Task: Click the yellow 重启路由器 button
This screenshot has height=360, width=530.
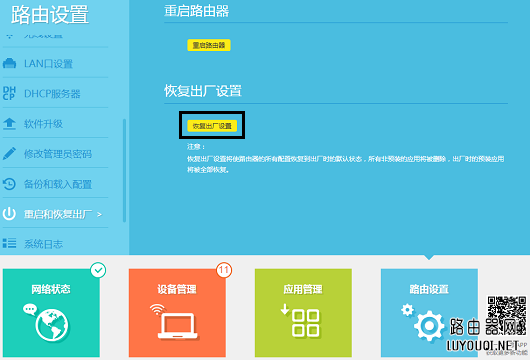Action: [209, 45]
